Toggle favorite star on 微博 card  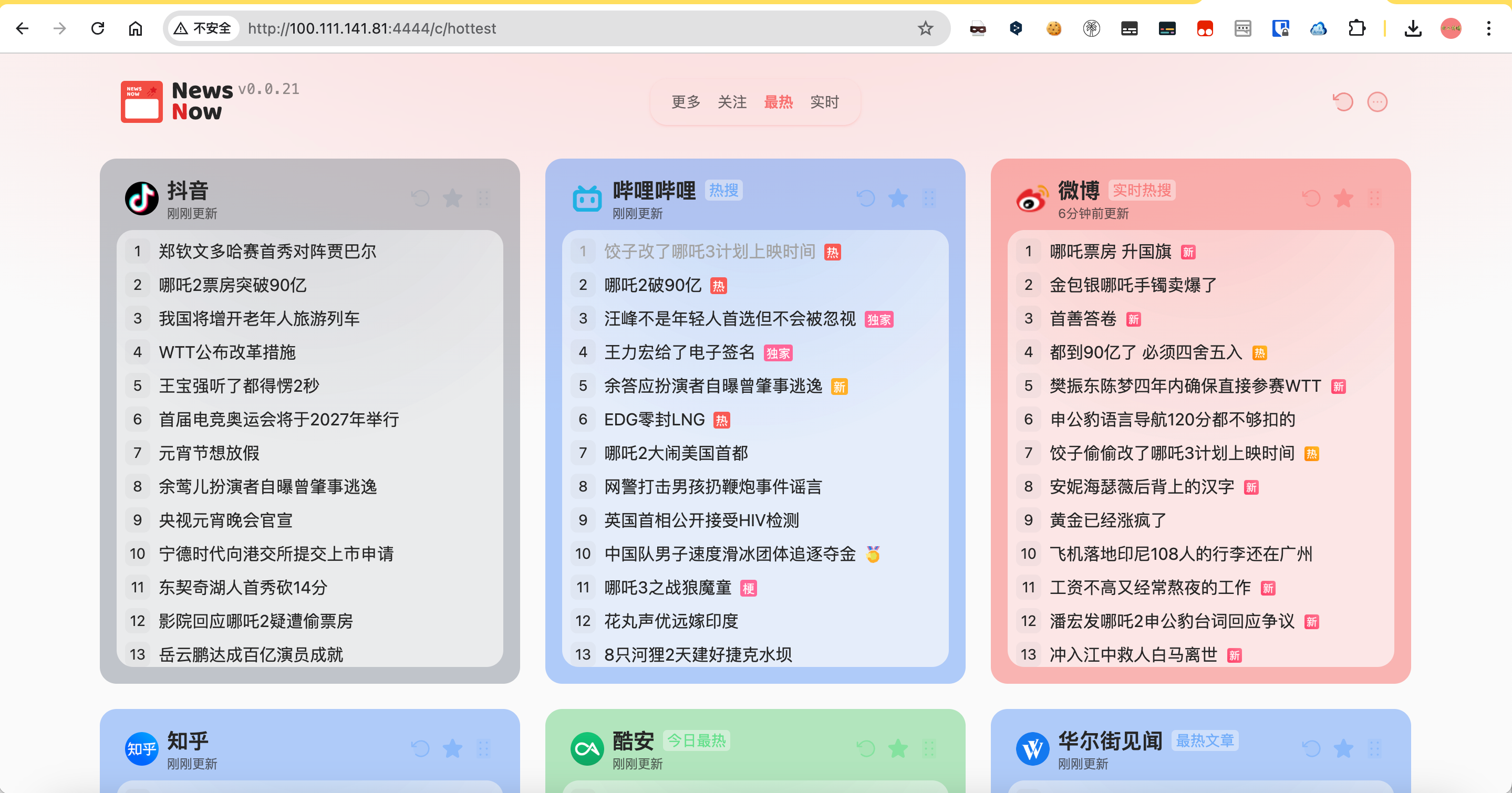click(x=1343, y=199)
